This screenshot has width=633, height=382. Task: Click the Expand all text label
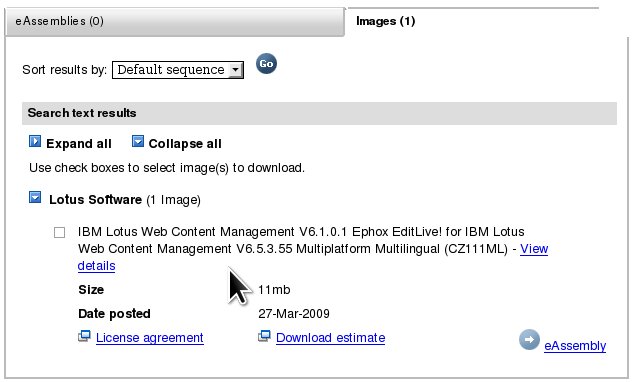point(79,144)
